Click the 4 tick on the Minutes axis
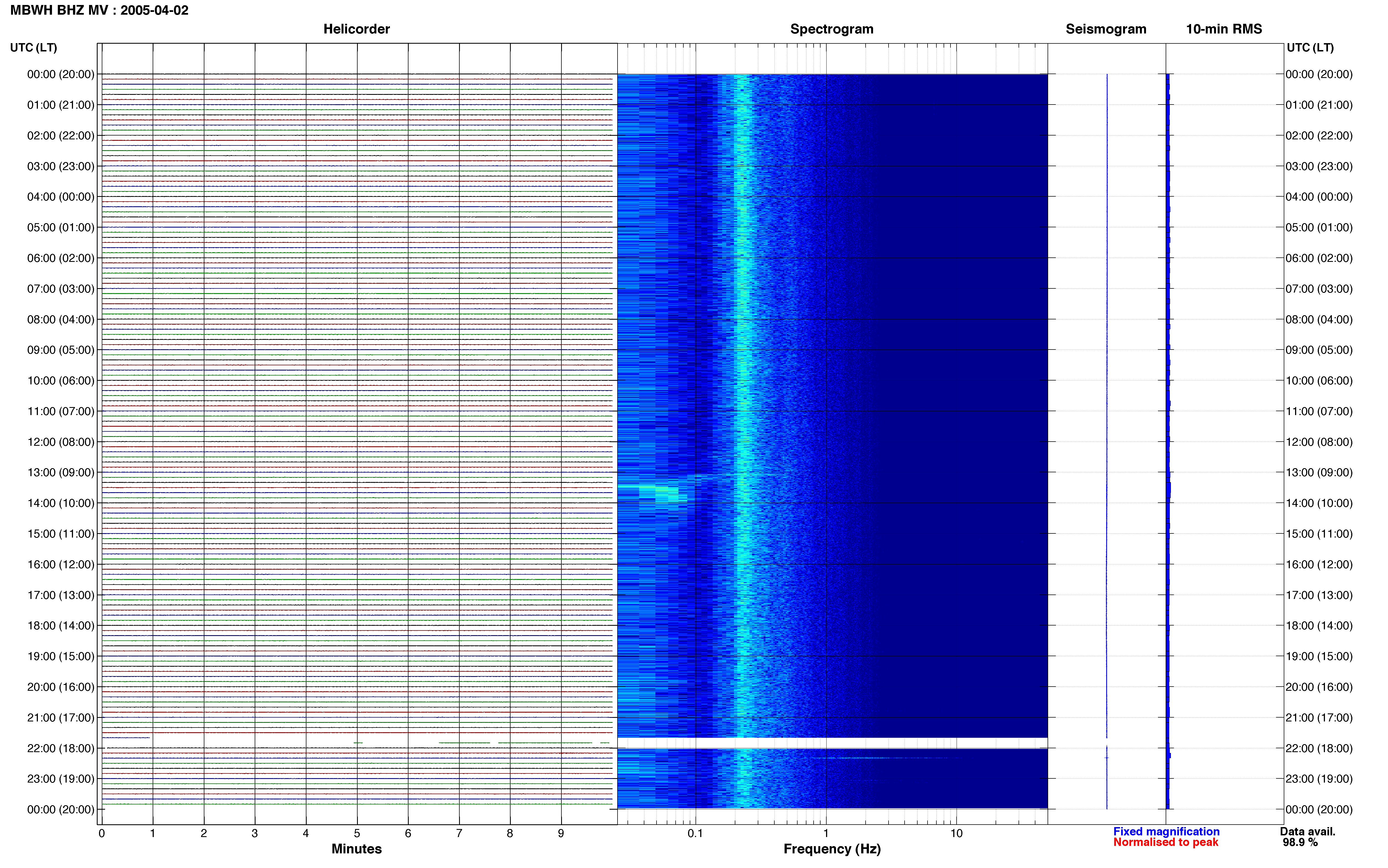Viewport: 1388px width, 868px height. (x=306, y=833)
